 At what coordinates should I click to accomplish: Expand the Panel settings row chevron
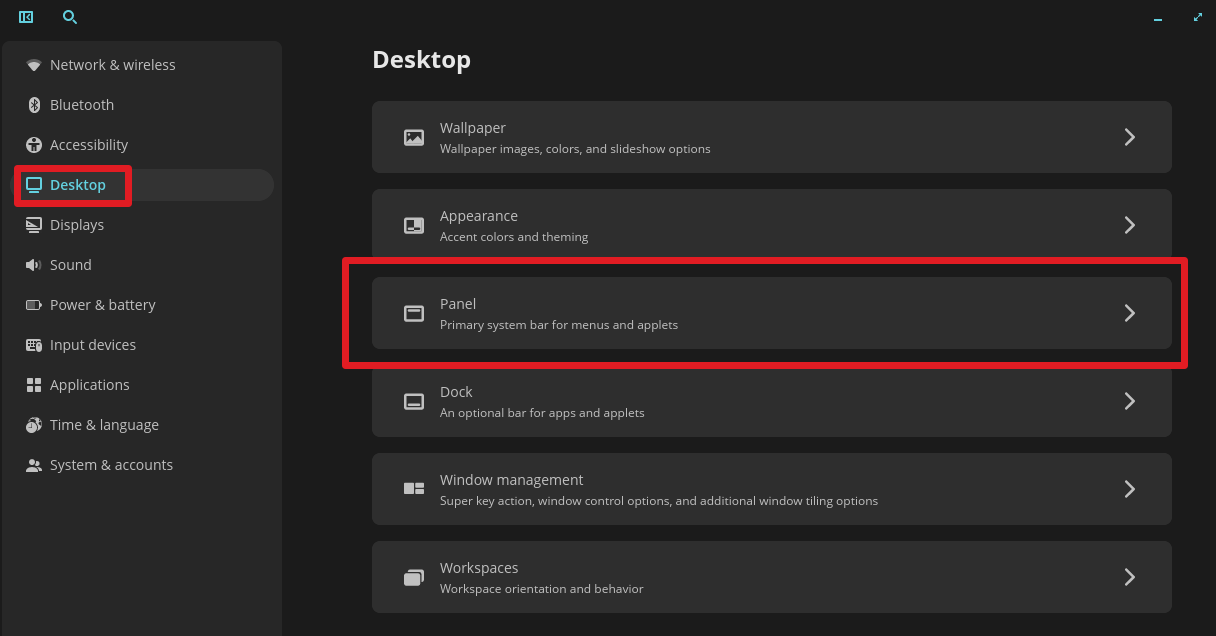click(1129, 313)
